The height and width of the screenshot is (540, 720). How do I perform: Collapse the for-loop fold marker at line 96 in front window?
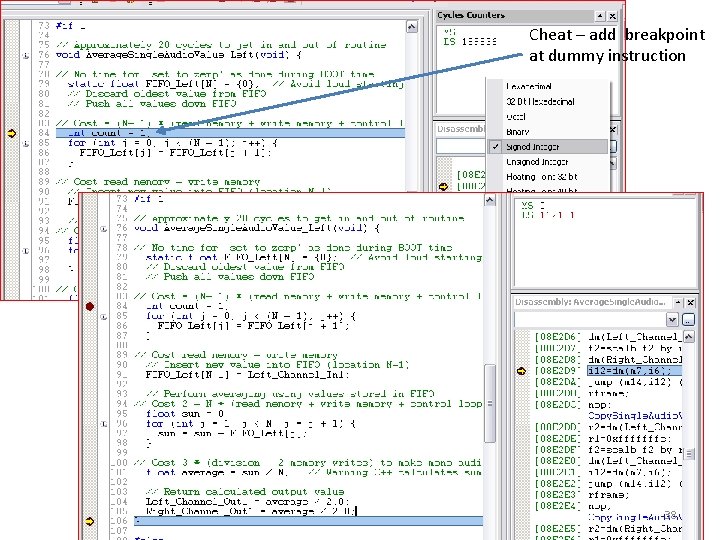tap(104, 424)
